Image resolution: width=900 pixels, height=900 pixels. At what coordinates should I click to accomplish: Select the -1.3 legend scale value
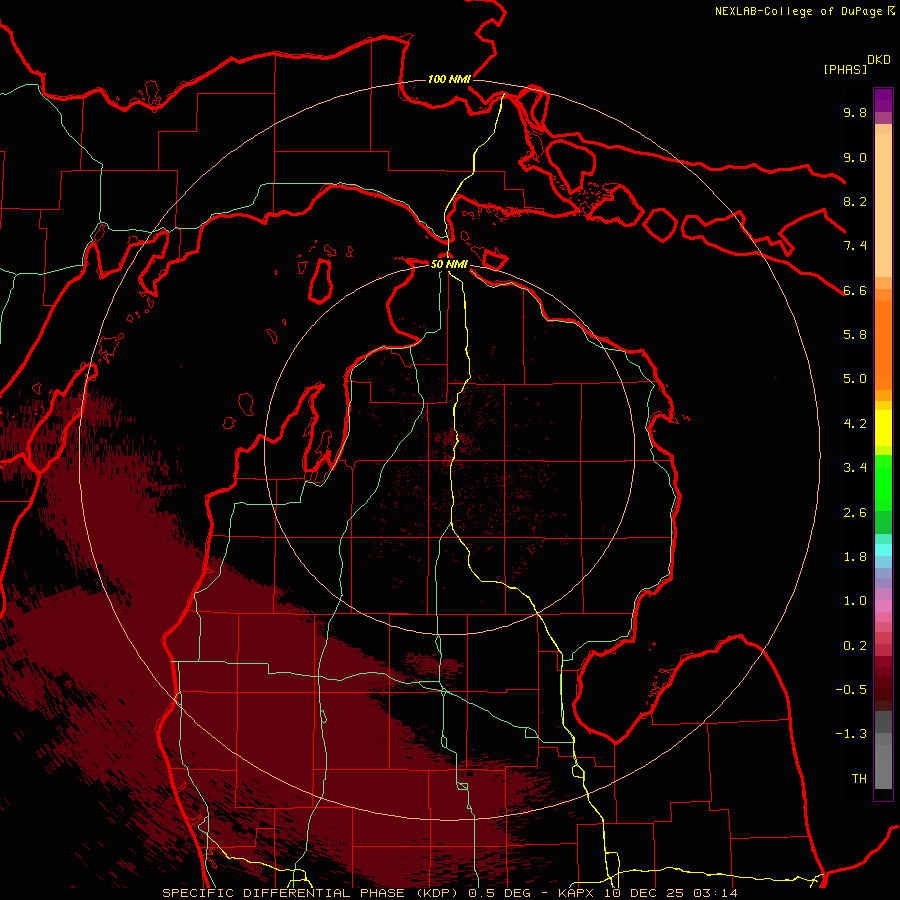[851, 734]
